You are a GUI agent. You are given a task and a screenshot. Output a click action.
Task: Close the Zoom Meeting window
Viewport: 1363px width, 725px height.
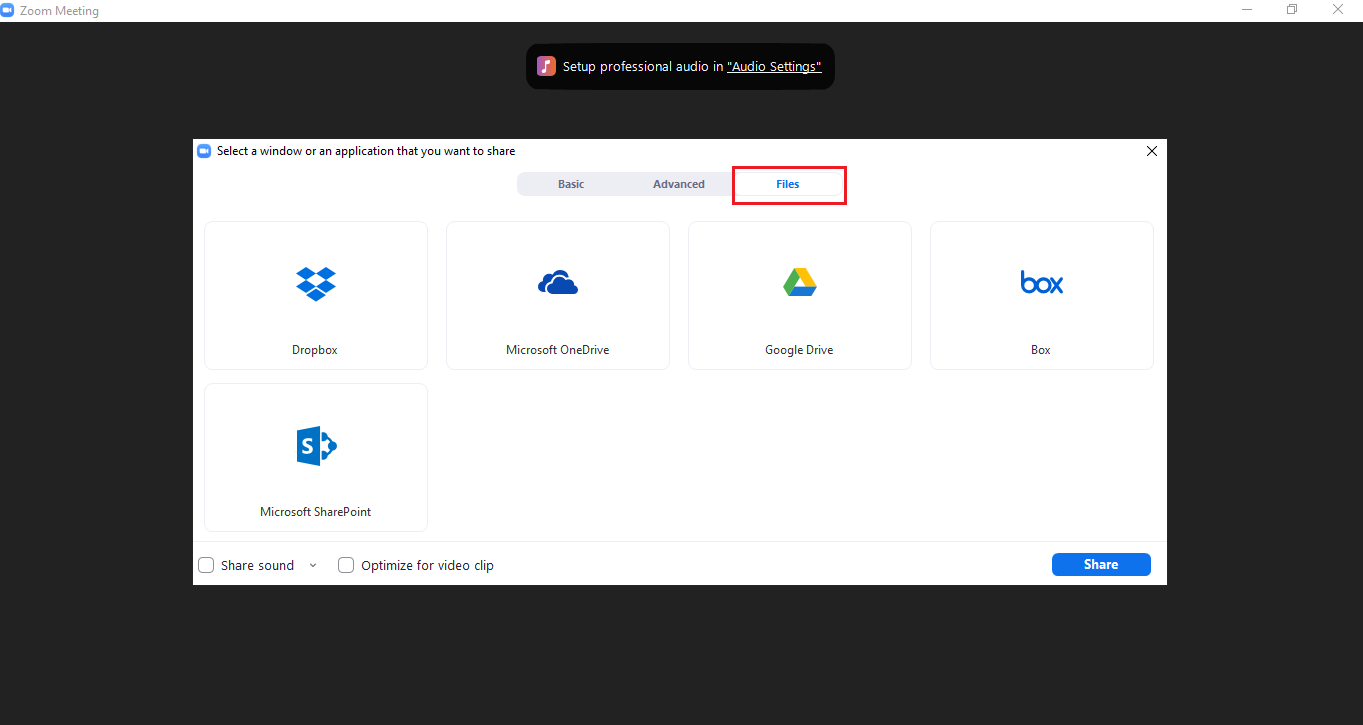[1338, 10]
